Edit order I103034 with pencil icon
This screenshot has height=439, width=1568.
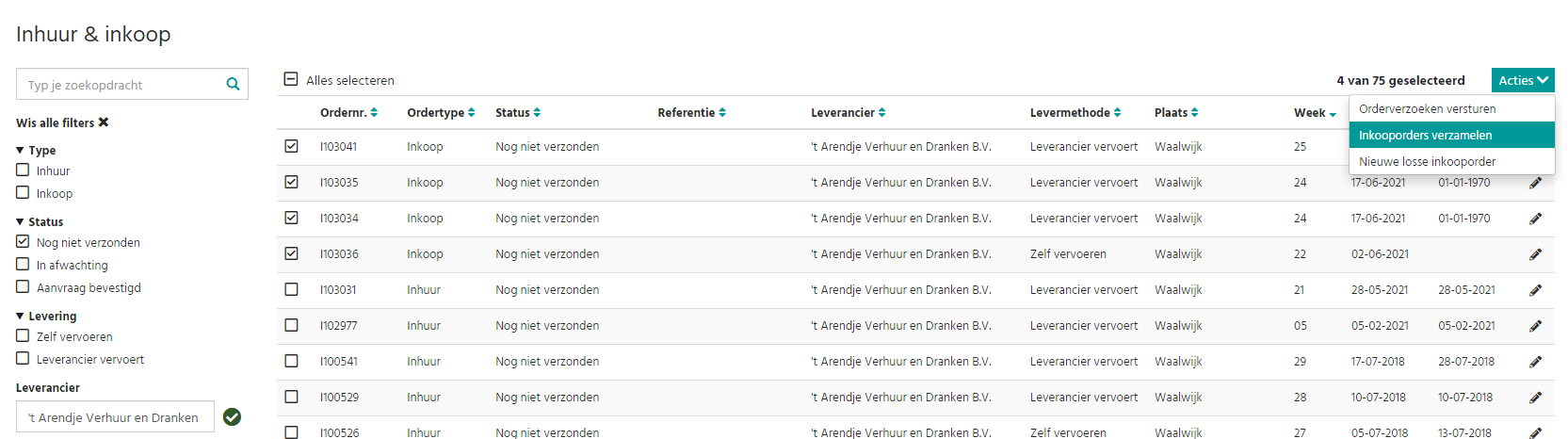[x=1535, y=219]
